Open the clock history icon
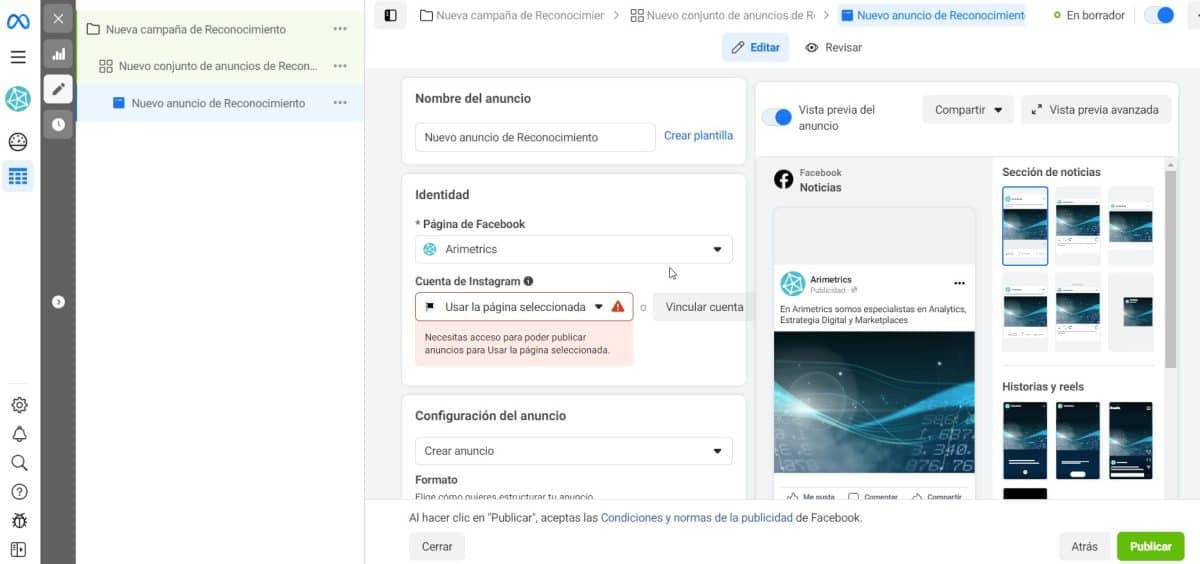This screenshot has height=564, width=1200. pos(58,124)
